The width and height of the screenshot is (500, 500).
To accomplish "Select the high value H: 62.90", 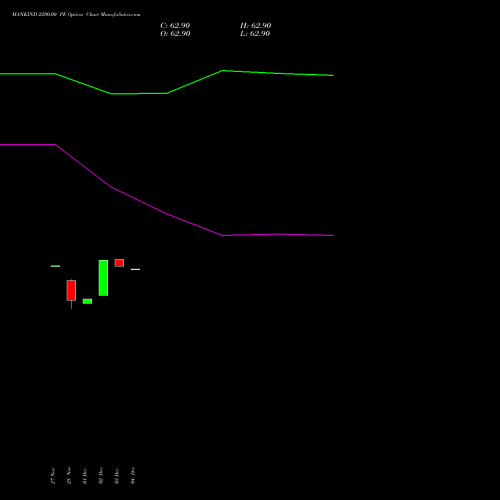I will coord(255,26).
